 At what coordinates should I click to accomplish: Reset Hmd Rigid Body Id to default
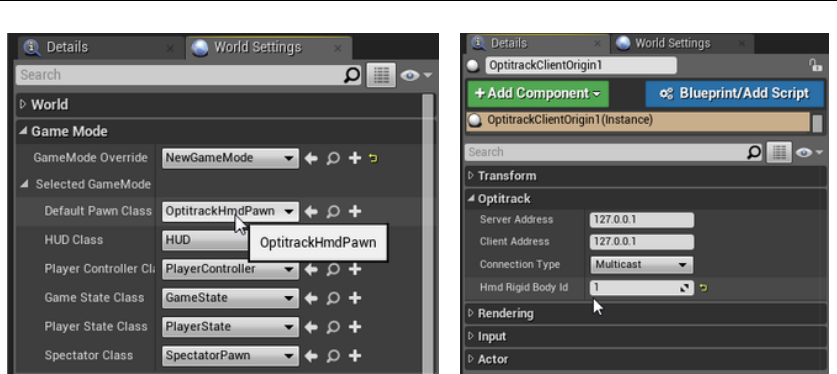click(x=704, y=288)
